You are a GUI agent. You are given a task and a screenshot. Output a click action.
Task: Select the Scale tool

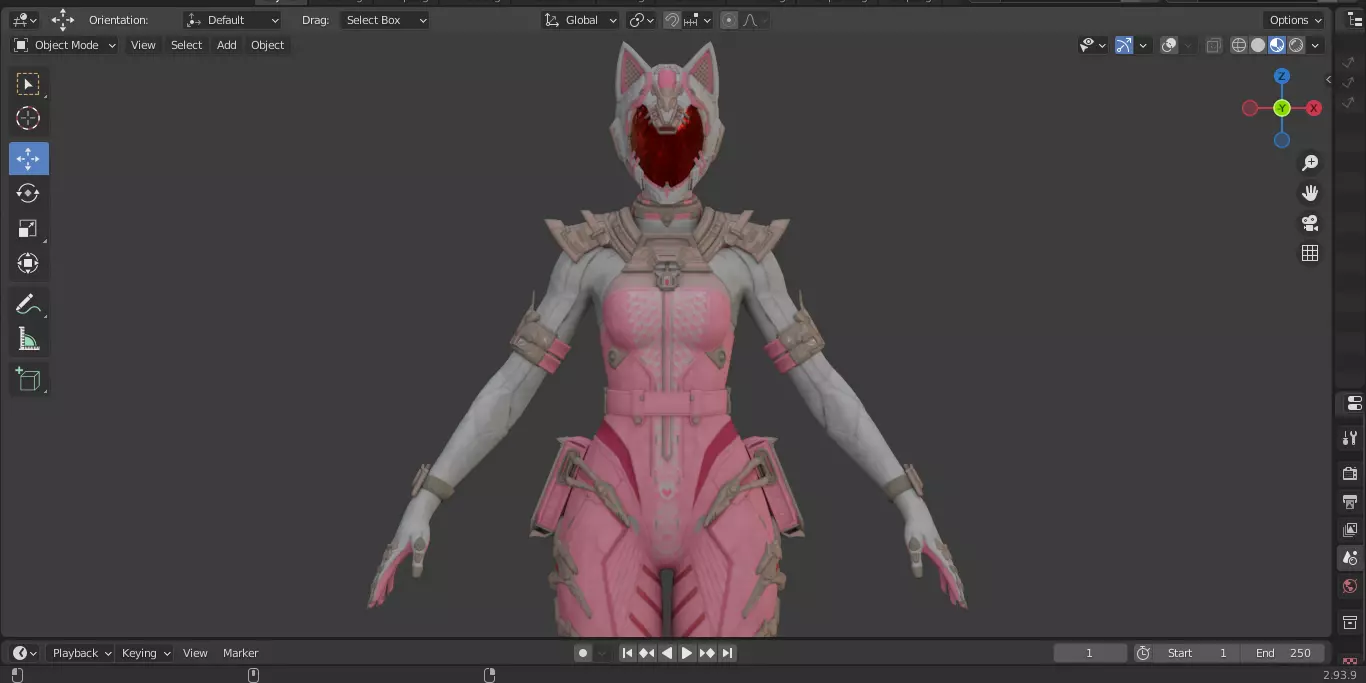pyautogui.click(x=28, y=229)
